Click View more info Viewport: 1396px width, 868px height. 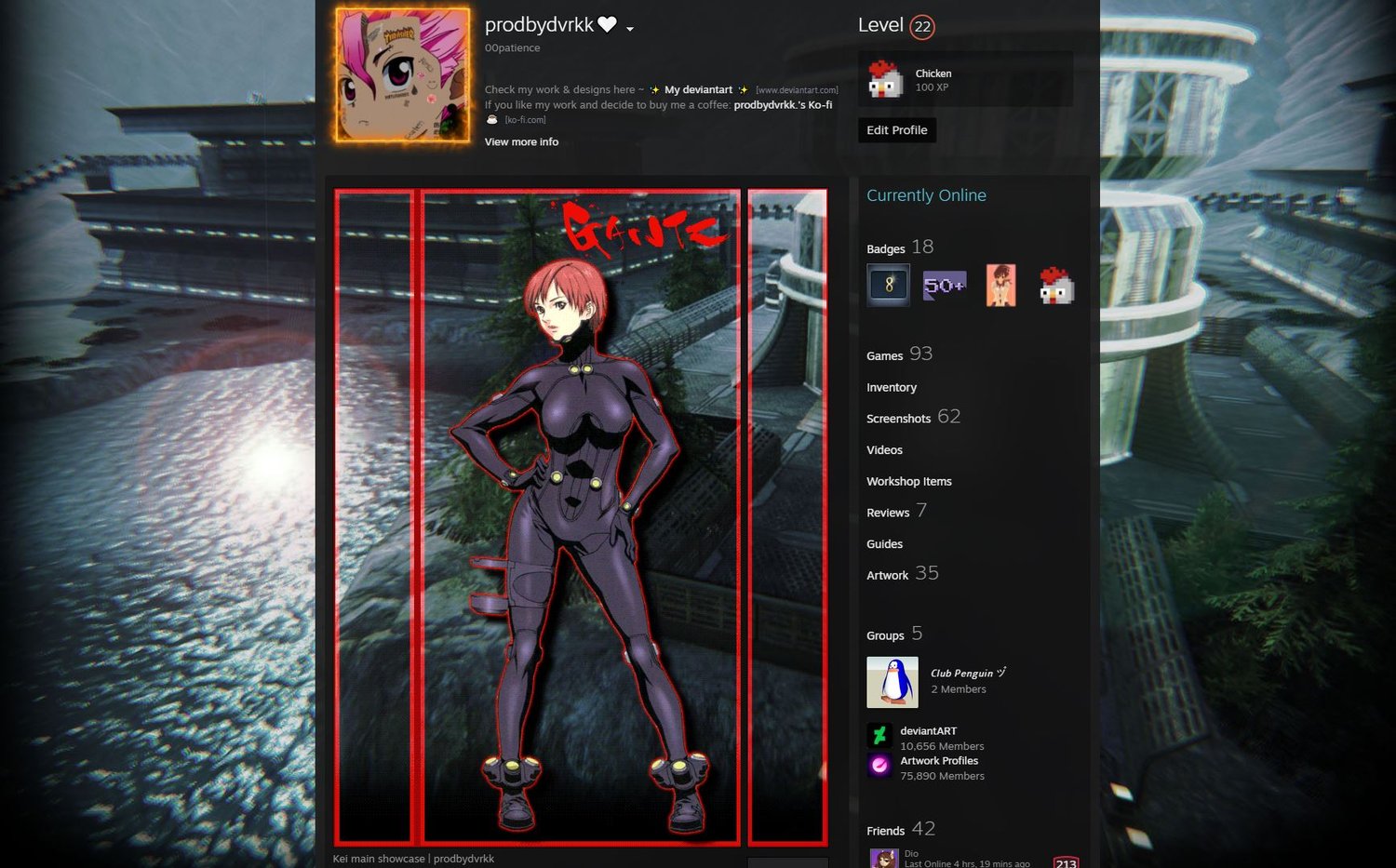click(521, 141)
